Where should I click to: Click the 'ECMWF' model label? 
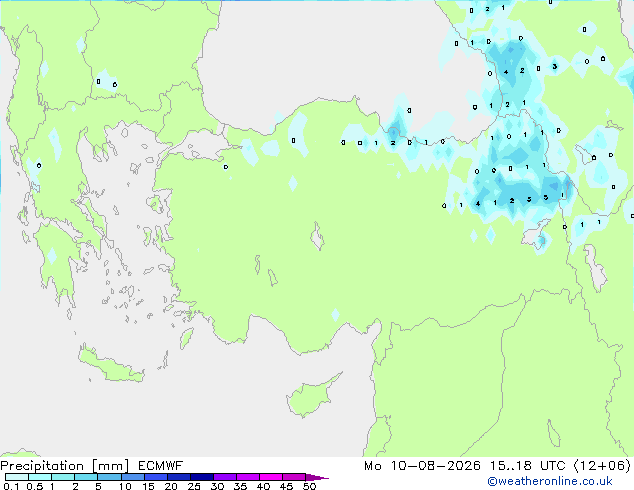tap(160, 466)
